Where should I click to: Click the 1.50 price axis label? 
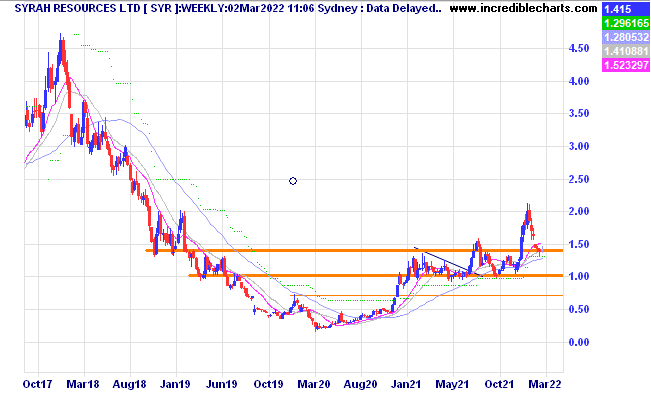click(x=579, y=244)
